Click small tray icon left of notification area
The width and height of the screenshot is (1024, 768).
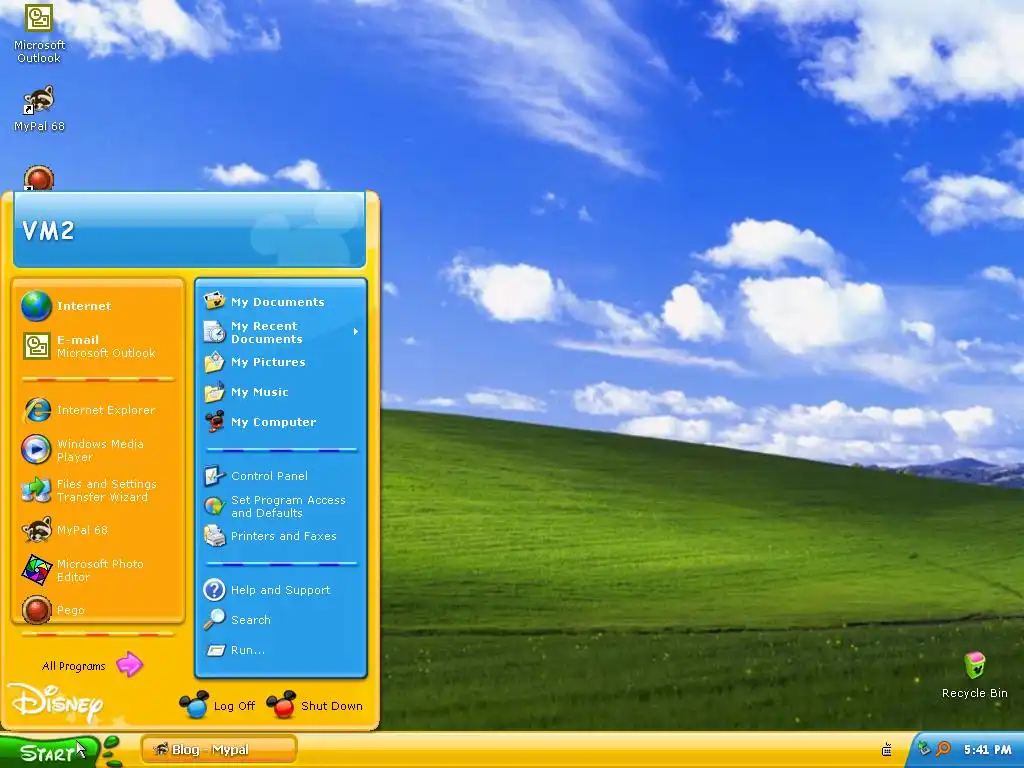click(x=887, y=749)
